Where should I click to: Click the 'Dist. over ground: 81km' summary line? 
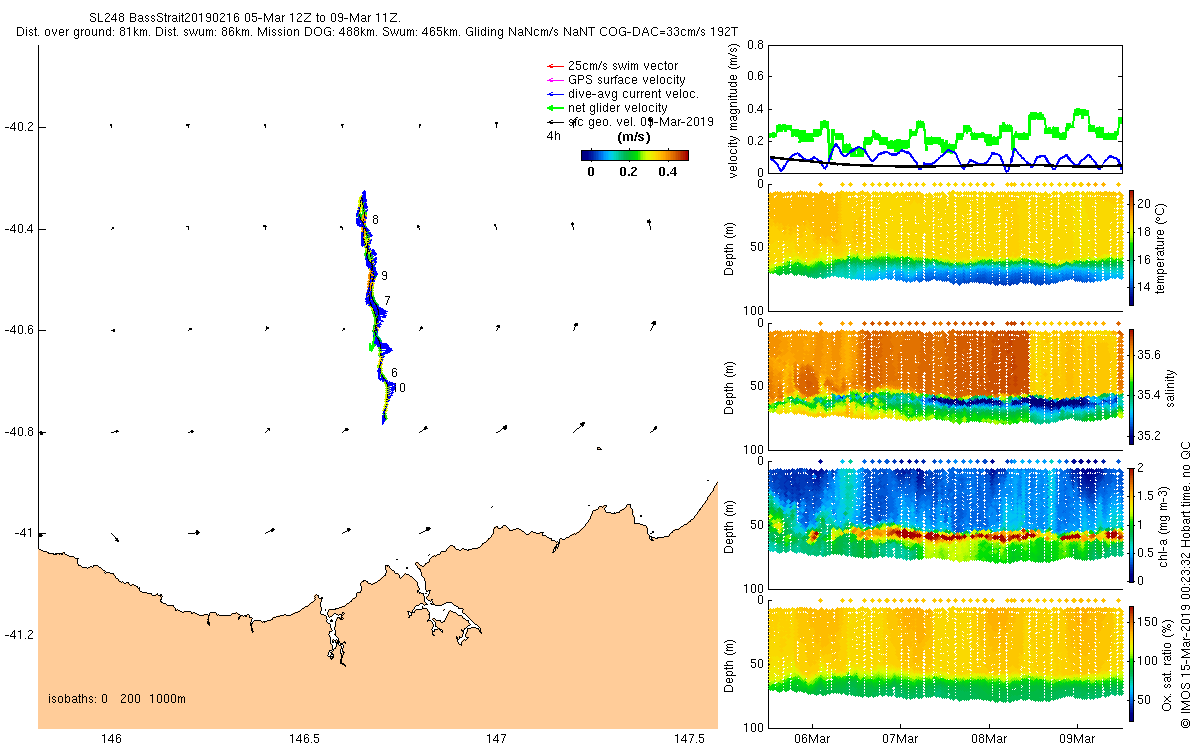(377, 32)
